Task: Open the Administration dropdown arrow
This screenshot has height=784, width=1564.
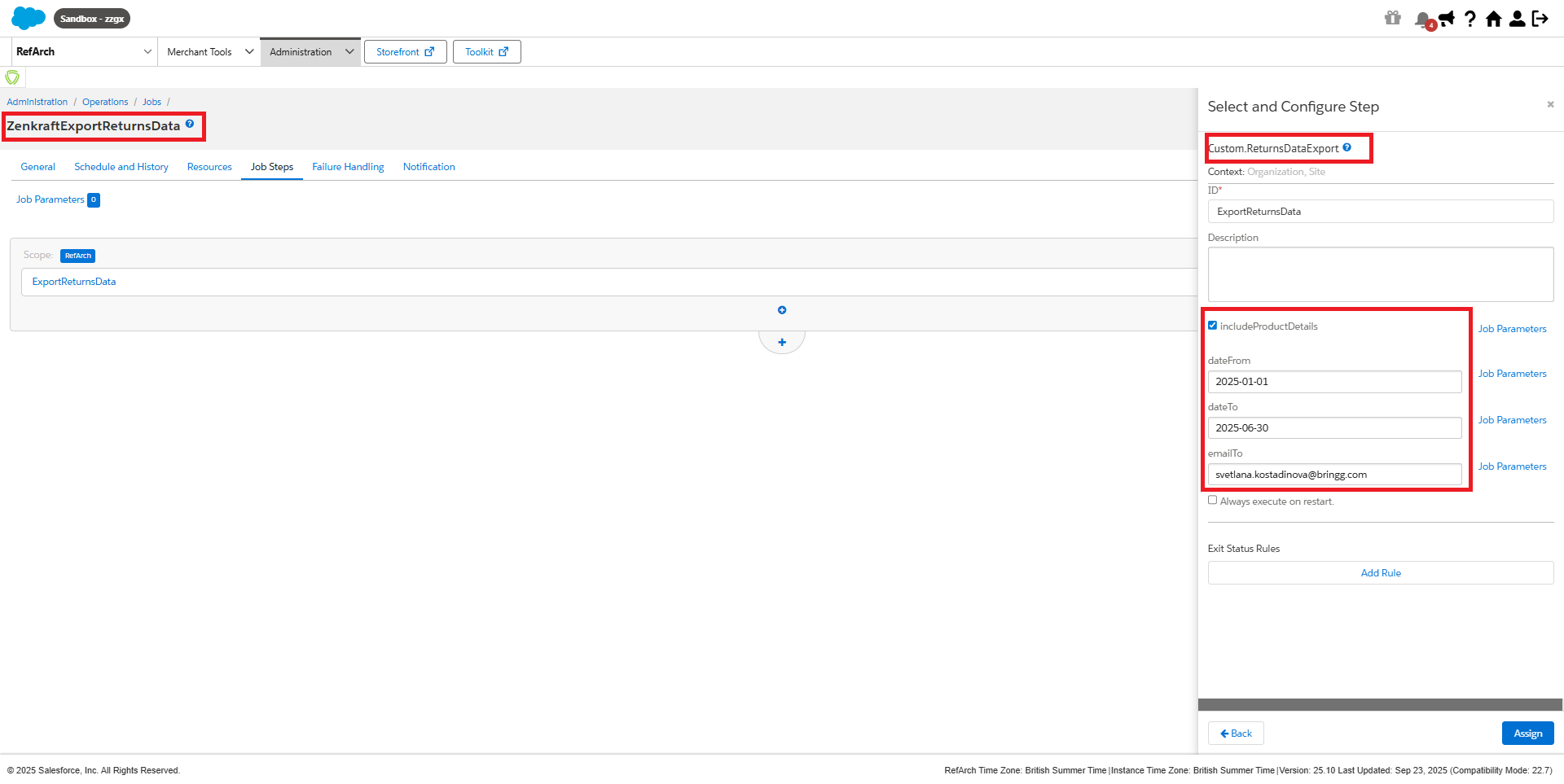Action: 349,51
